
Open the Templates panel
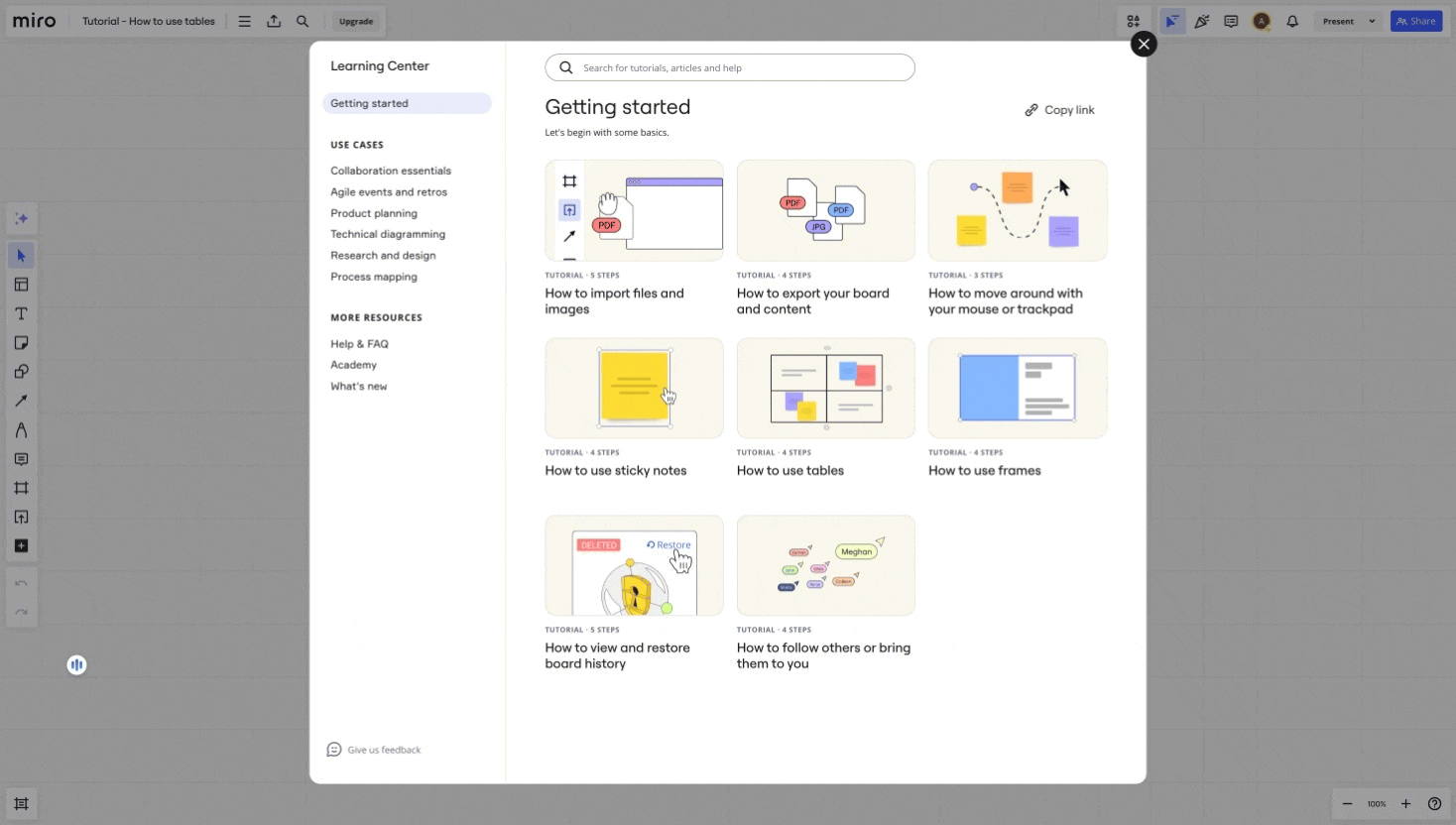[21, 284]
